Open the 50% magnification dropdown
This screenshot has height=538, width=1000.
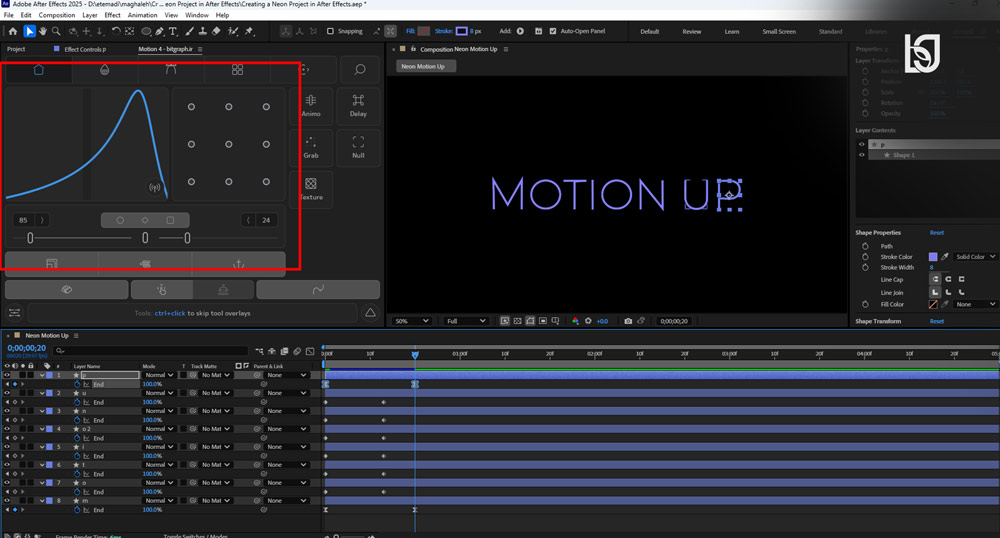411,321
